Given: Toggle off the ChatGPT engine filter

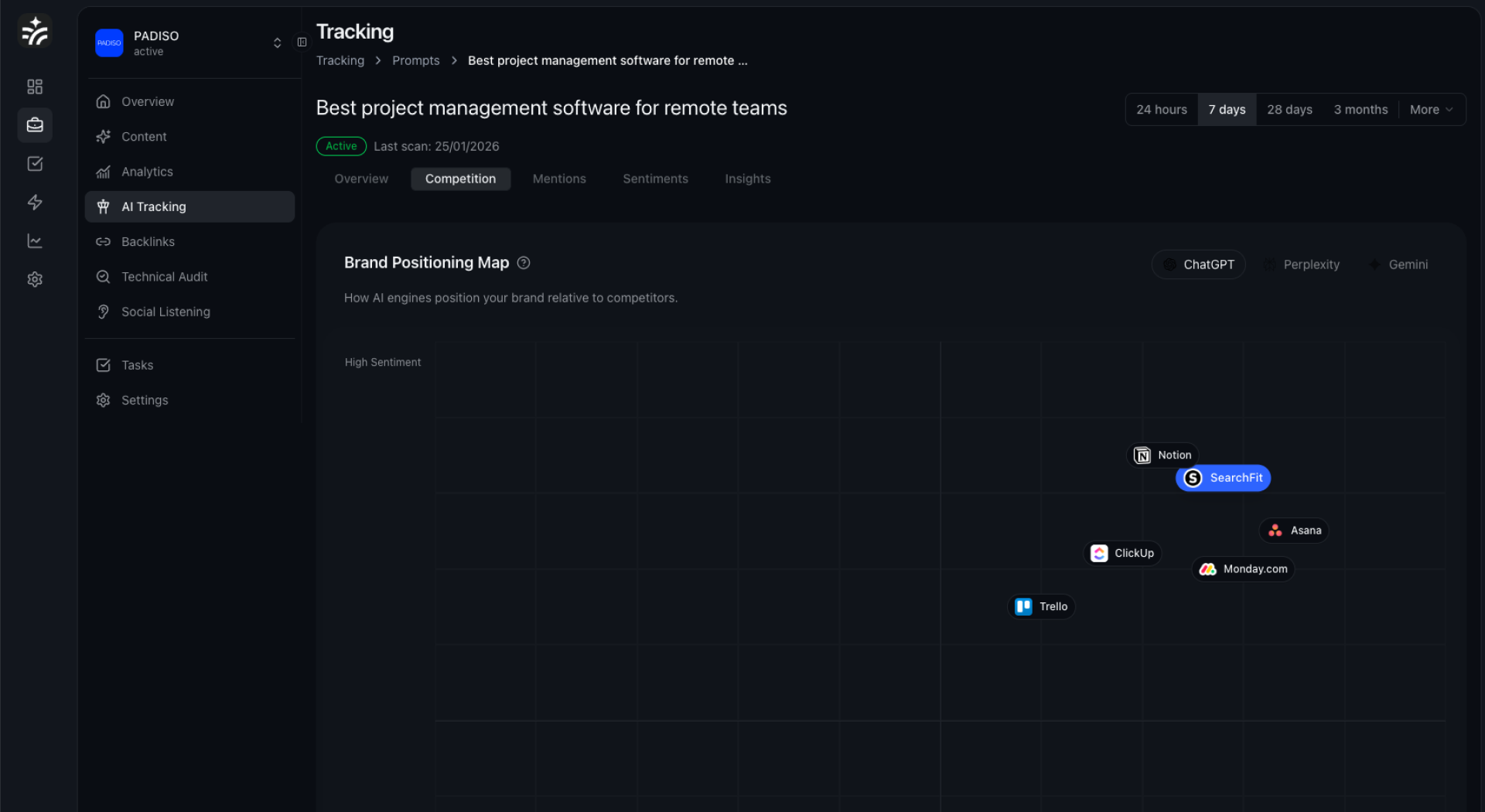Looking at the screenshot, I should point(1198,264).
